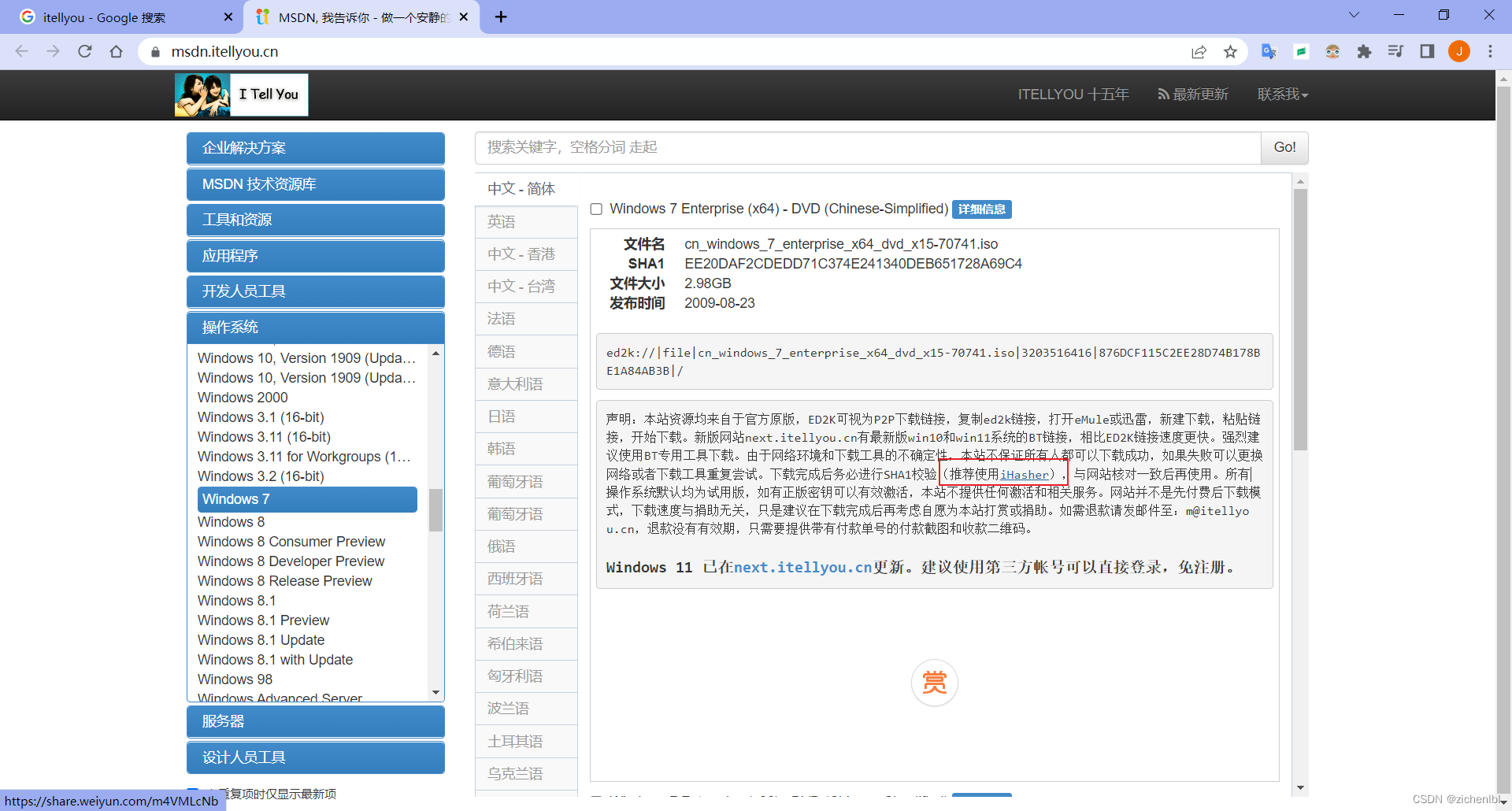The height and width of the screenshot is (811, 1512).
Task: Bookmark this page with star icon
Action: pos(1230,51)
